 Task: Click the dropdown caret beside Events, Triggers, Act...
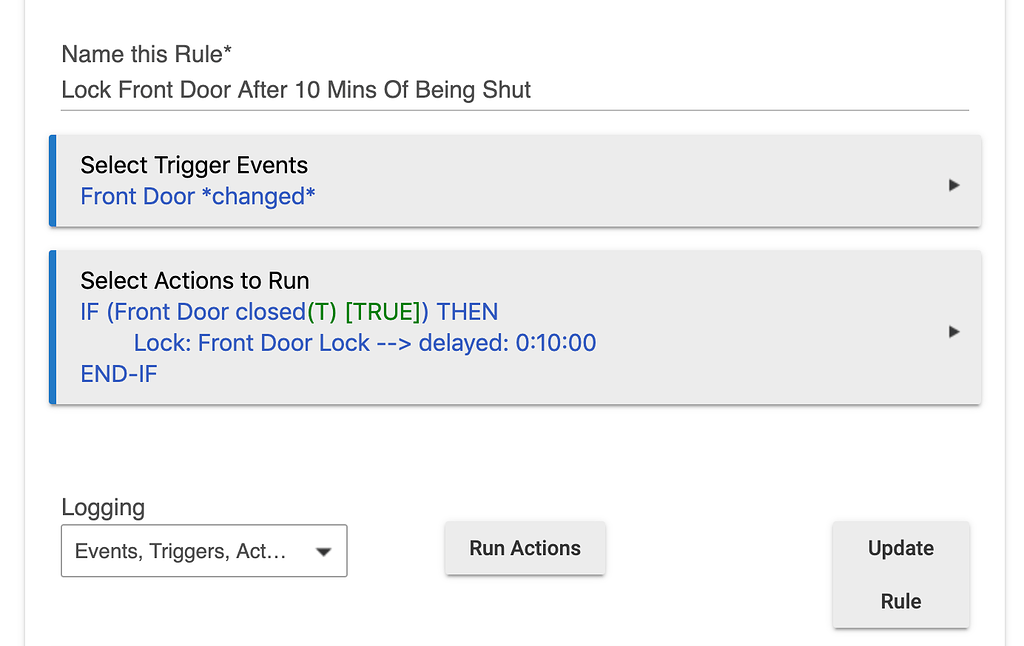(325, 551)
